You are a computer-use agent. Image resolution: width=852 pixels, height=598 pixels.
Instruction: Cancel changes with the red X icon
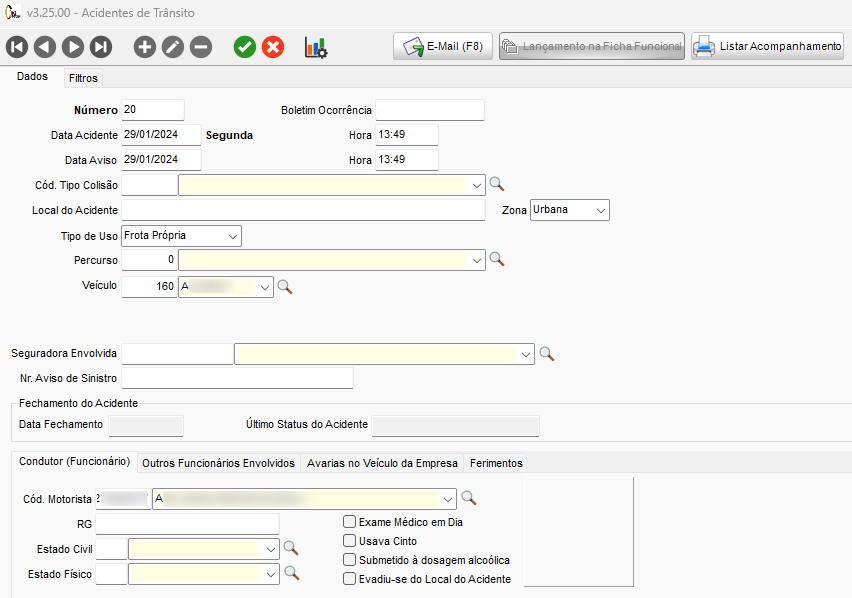[x=272, y=47]
